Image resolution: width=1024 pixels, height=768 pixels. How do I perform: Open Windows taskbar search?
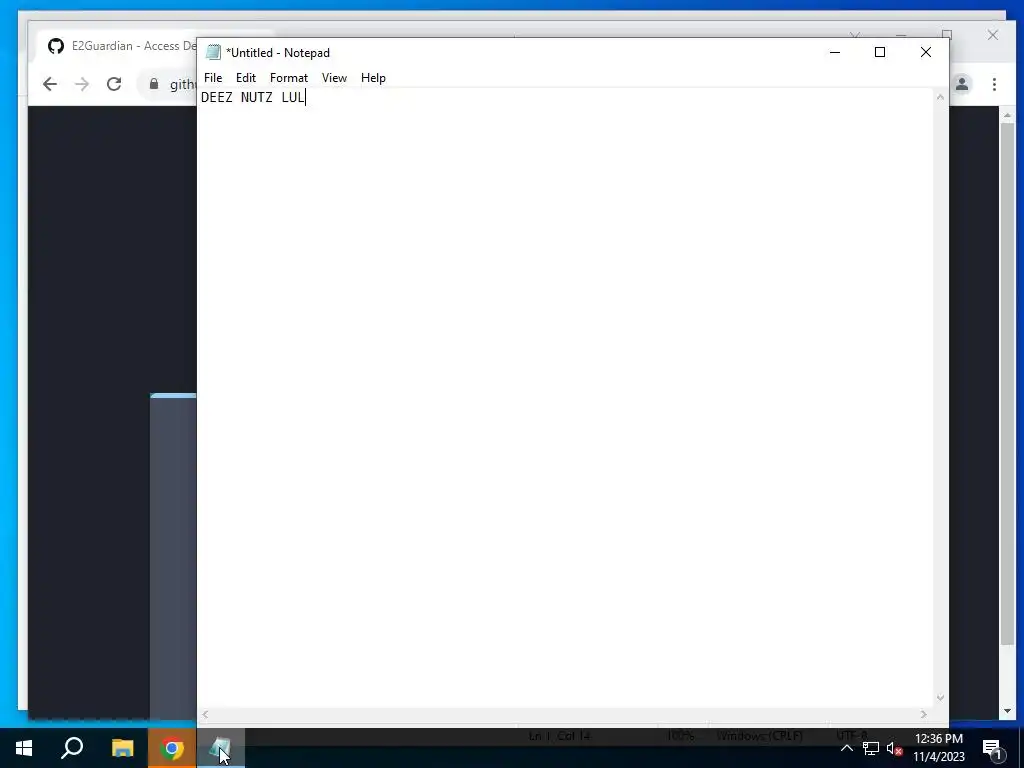tap(72, 748)
